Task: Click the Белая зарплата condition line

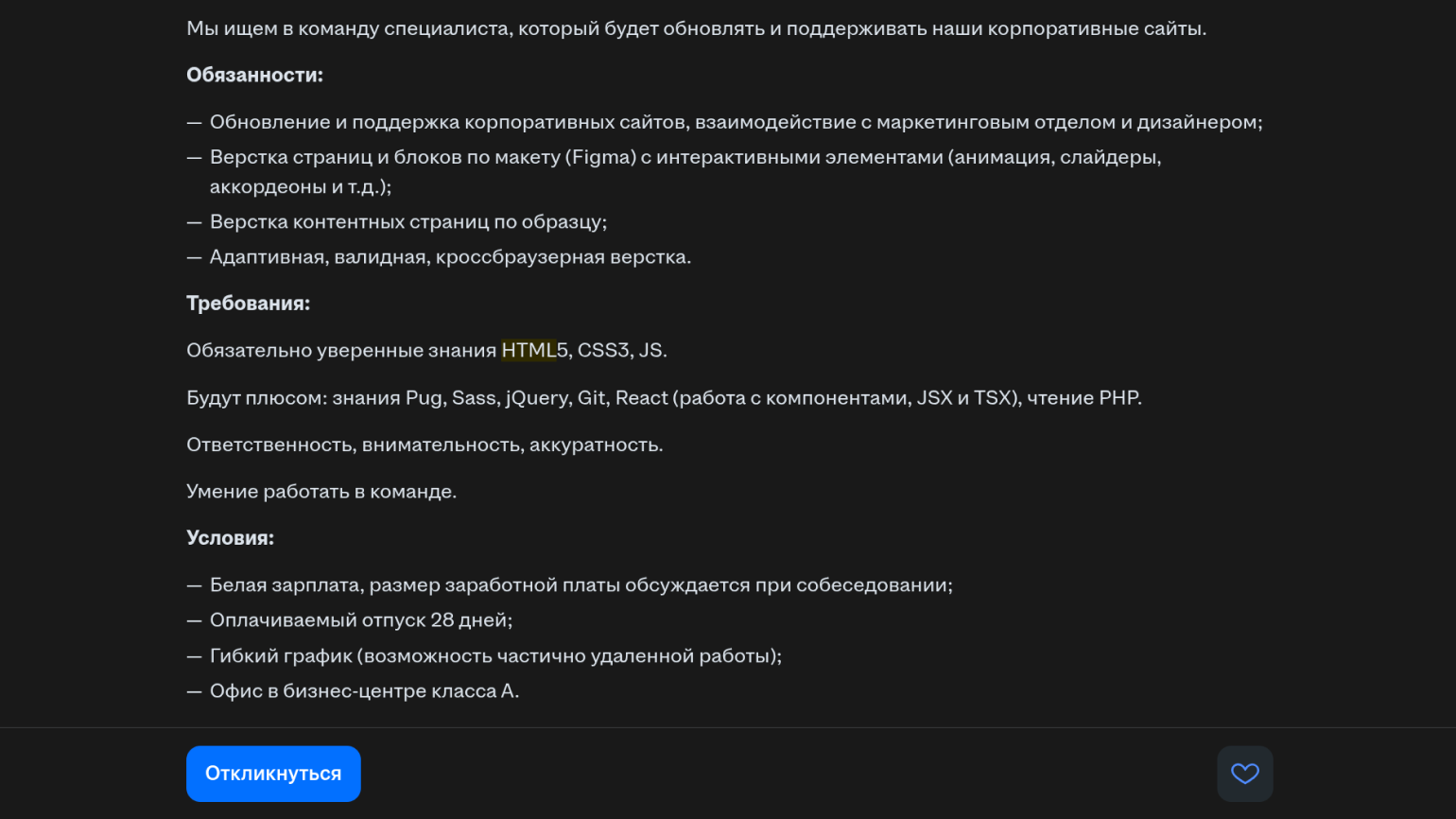Action: [x=581, y=585]
